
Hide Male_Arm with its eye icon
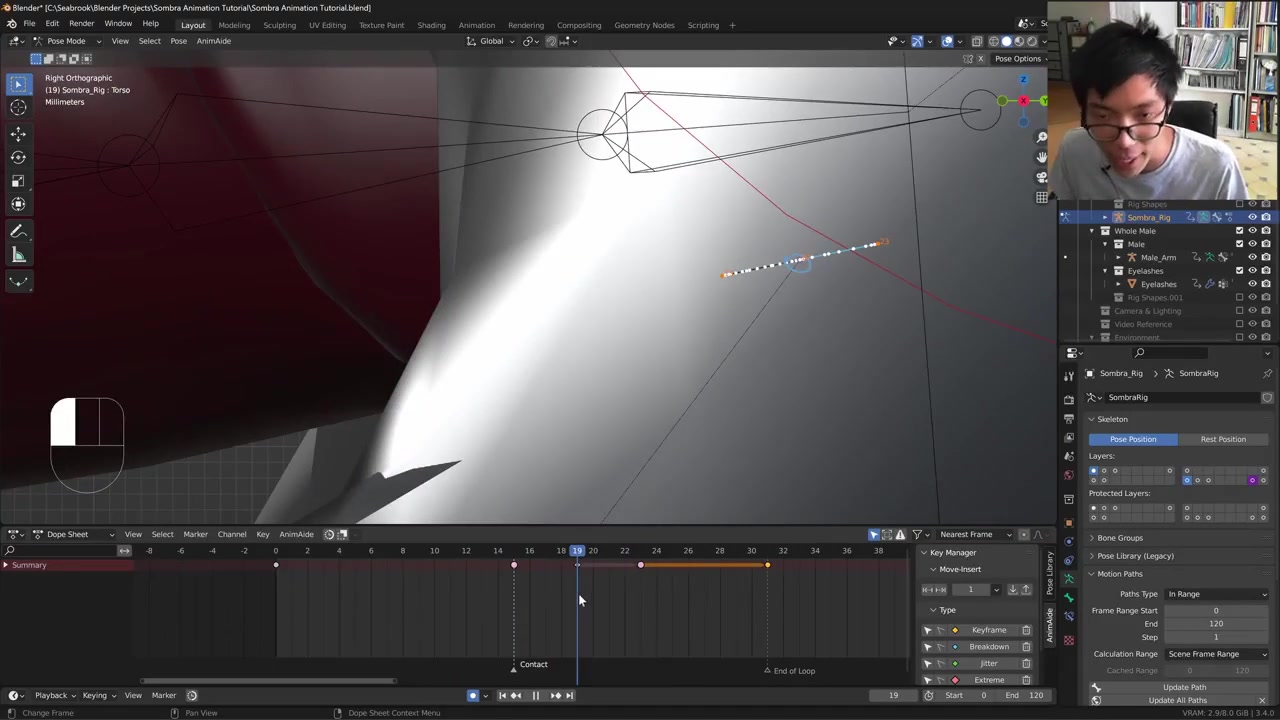pos(1252,258)
